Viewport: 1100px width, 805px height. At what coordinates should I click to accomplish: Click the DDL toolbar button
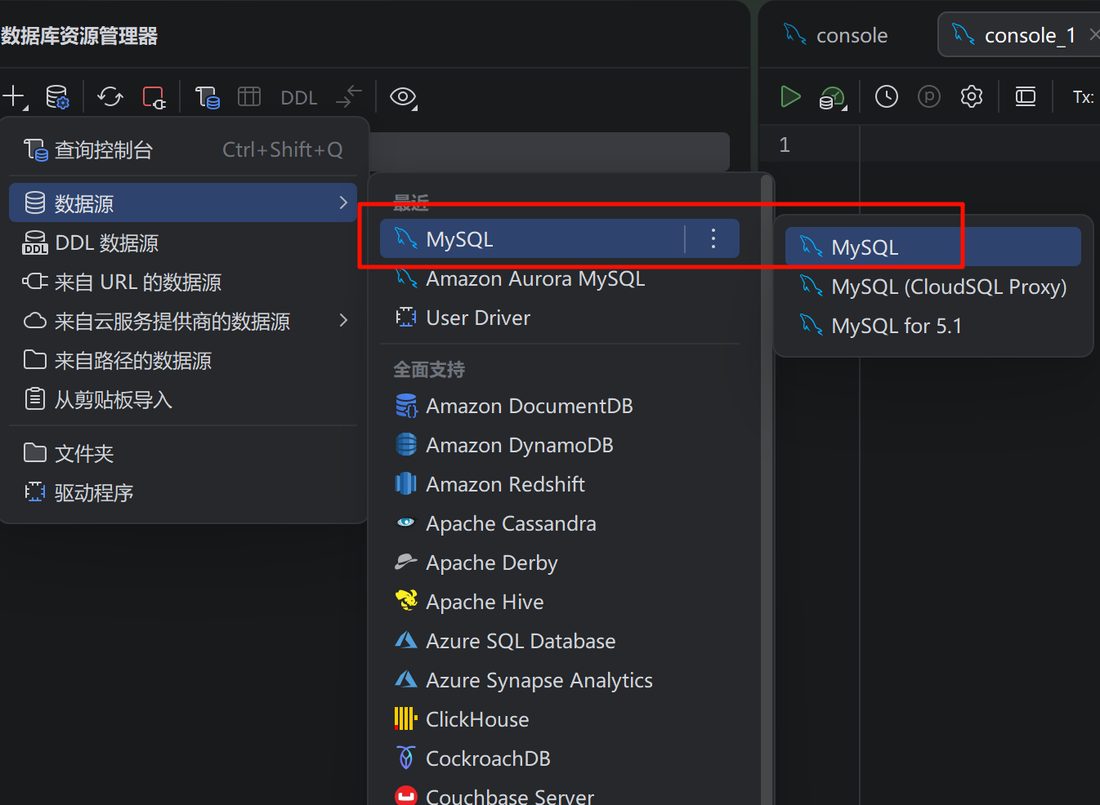299,98
